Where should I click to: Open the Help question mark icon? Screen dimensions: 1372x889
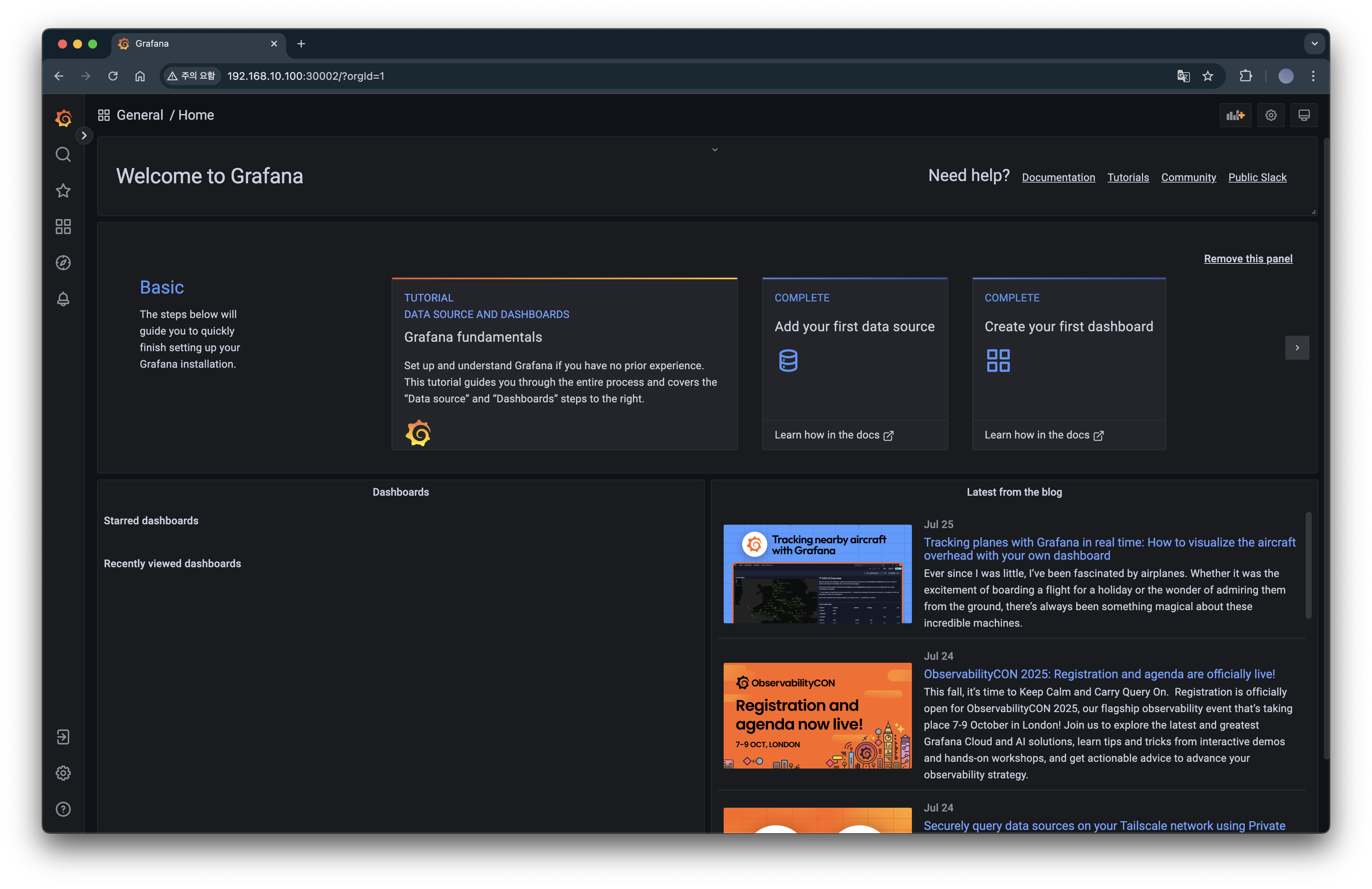coord(63,809)
